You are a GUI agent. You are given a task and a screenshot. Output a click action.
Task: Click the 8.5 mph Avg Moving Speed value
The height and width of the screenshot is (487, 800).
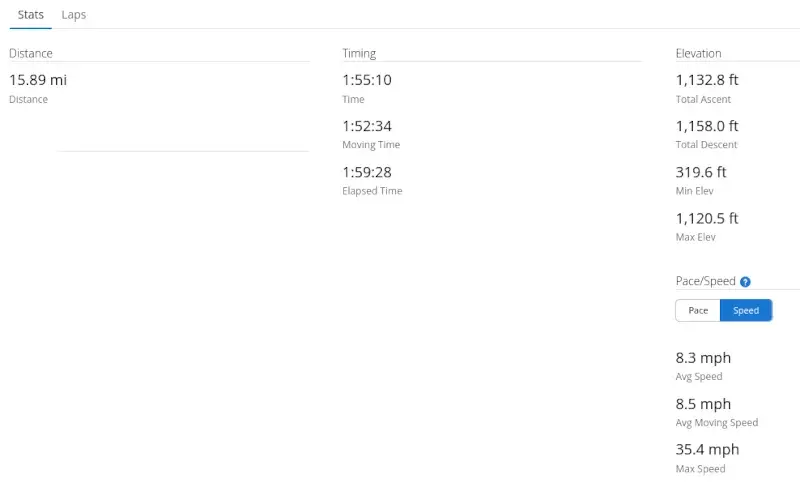(x=703, y=404)
